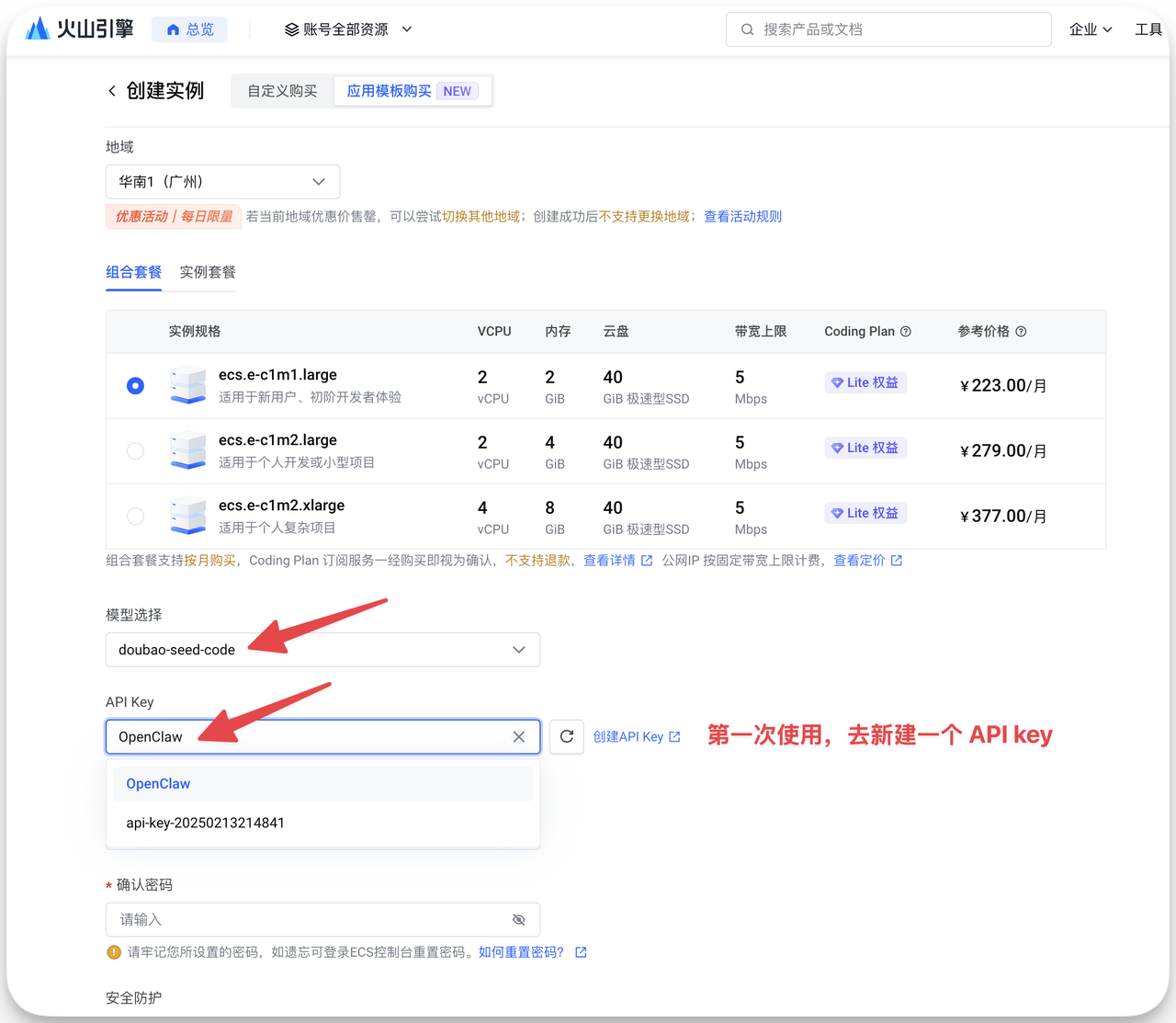Click Lite 权益 badge in ¥279.00 row

(x=865, y=448)
